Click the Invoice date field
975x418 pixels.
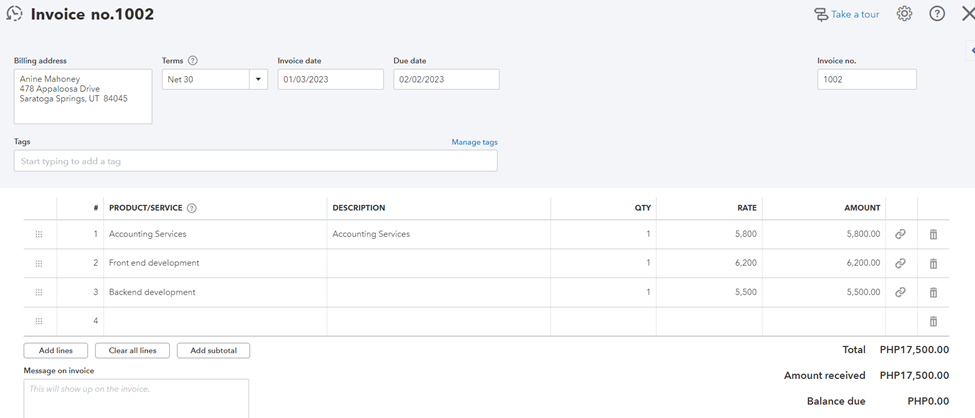pyautogui.click(x=330, y=79)
